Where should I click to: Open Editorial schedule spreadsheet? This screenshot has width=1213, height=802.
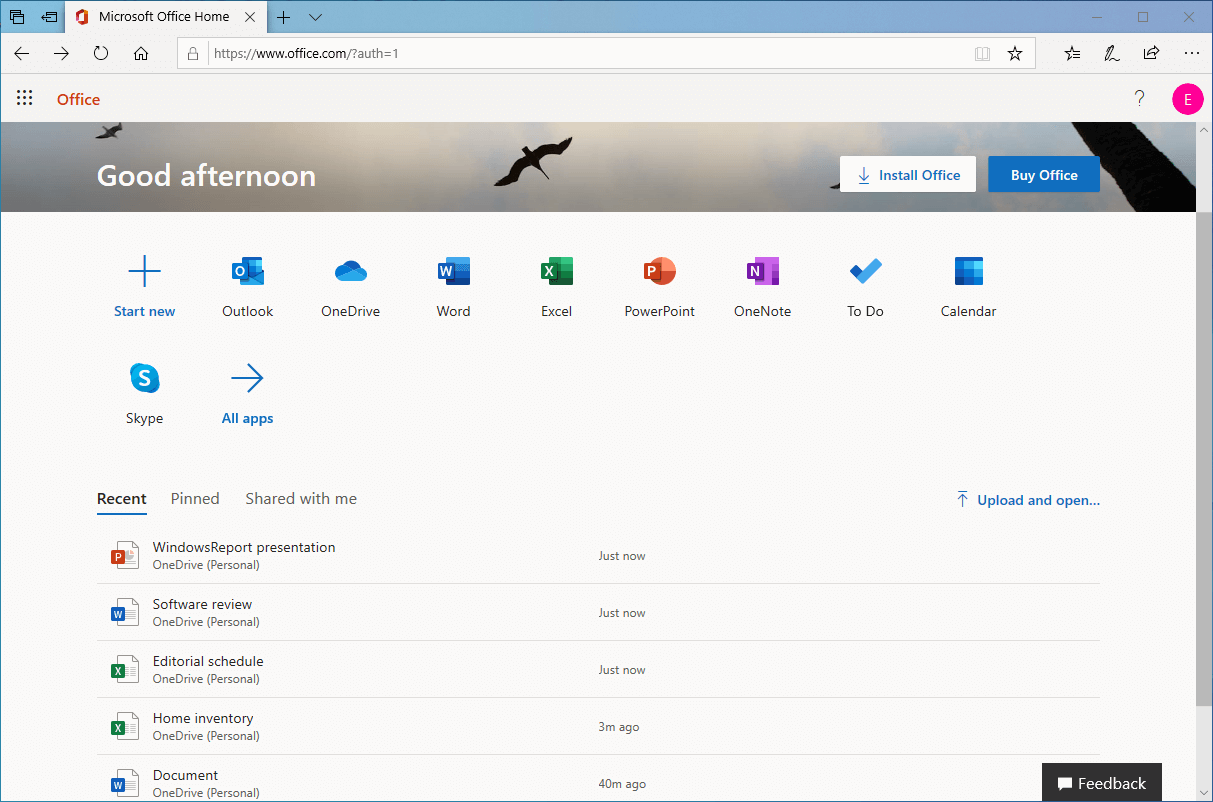598,670
